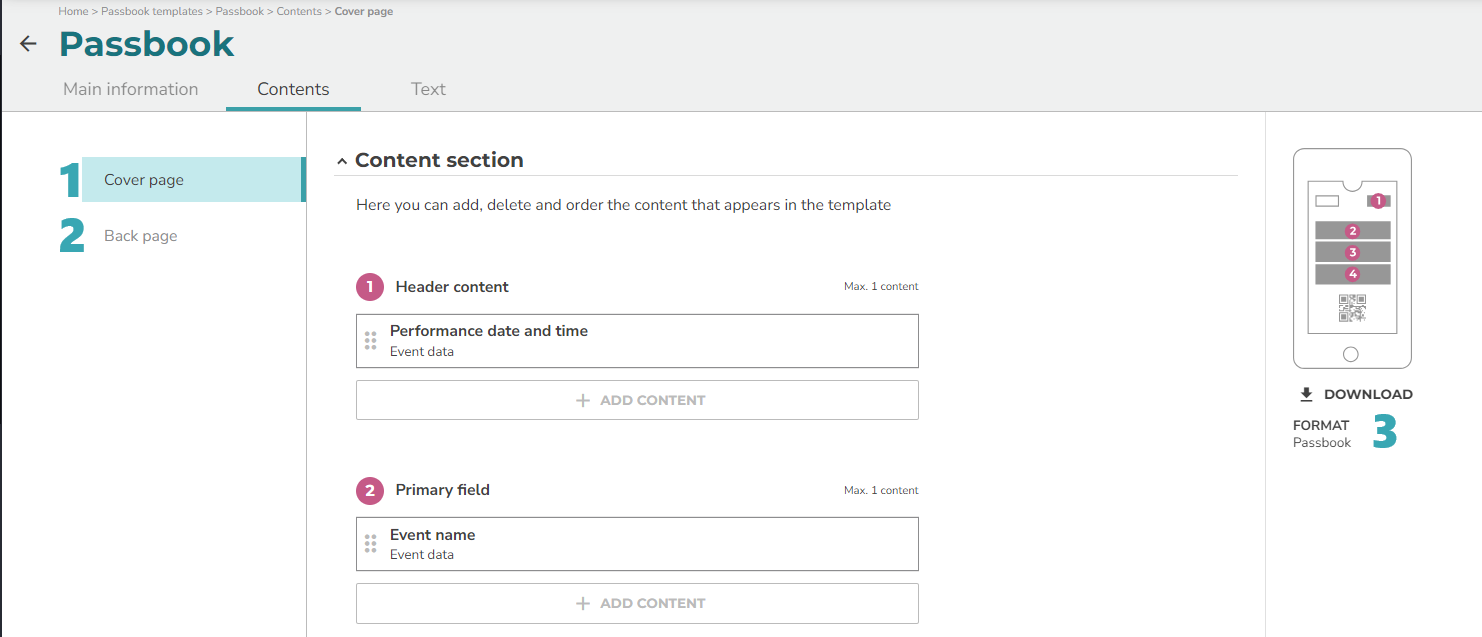Click marker 3 in the phone preview

[1353, 253]
